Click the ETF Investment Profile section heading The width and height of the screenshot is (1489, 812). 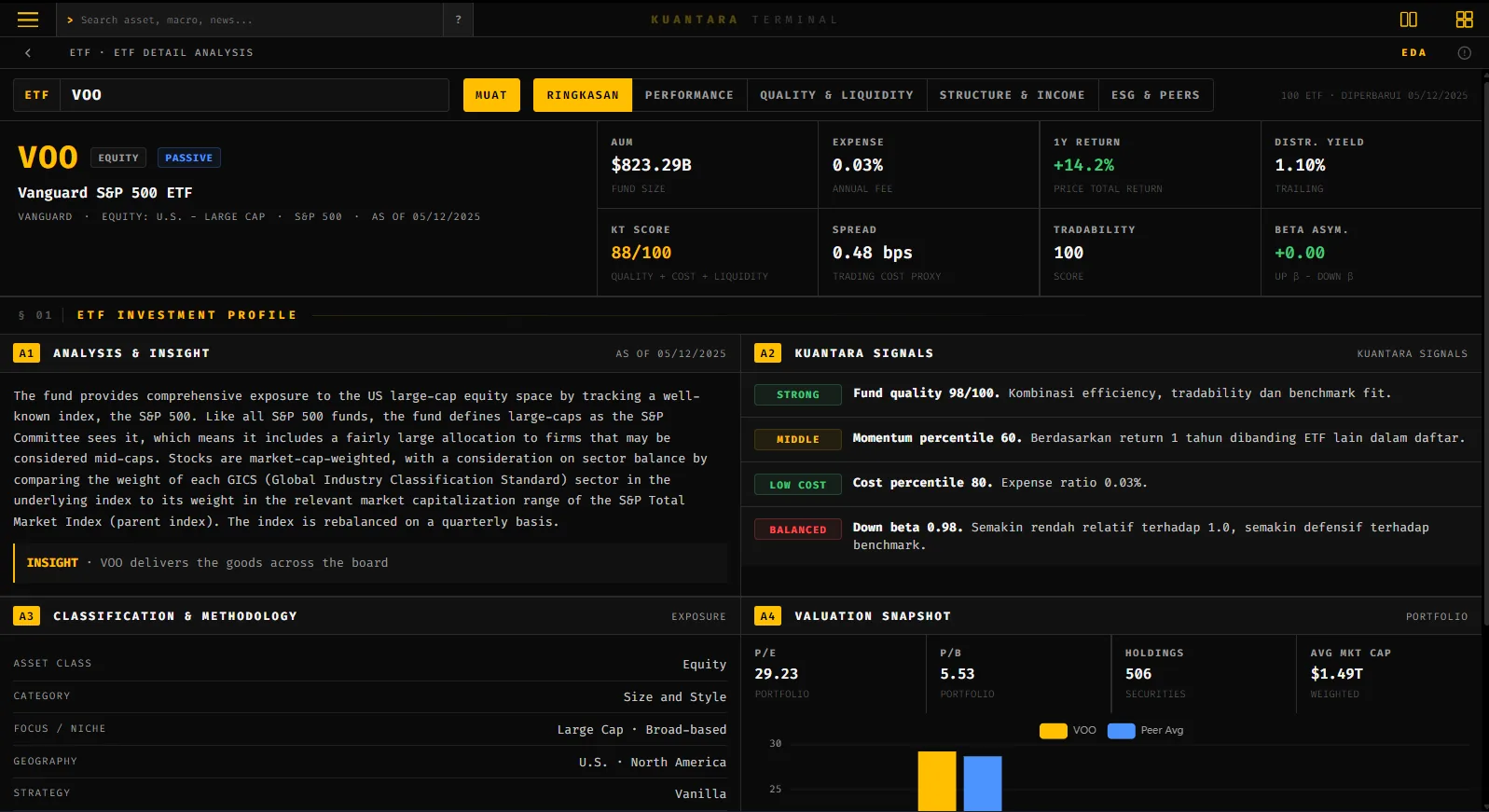click(186, 315)
